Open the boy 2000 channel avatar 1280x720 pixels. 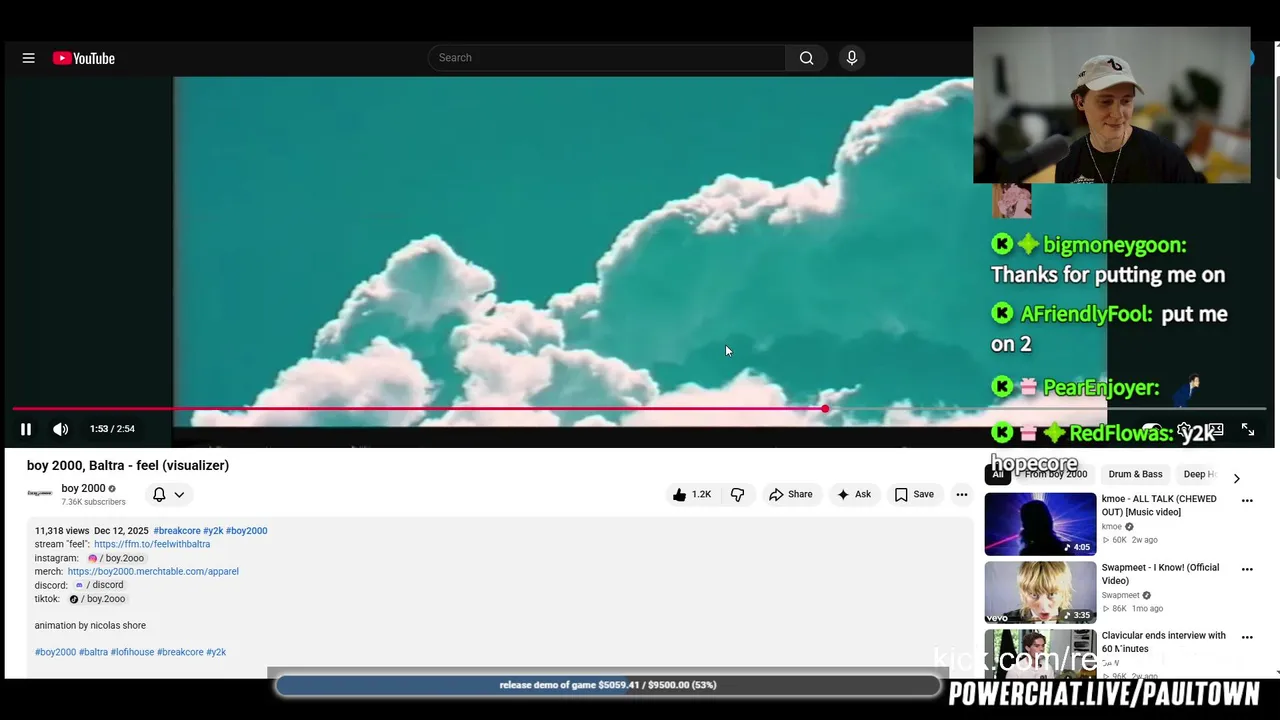point(40,493)
